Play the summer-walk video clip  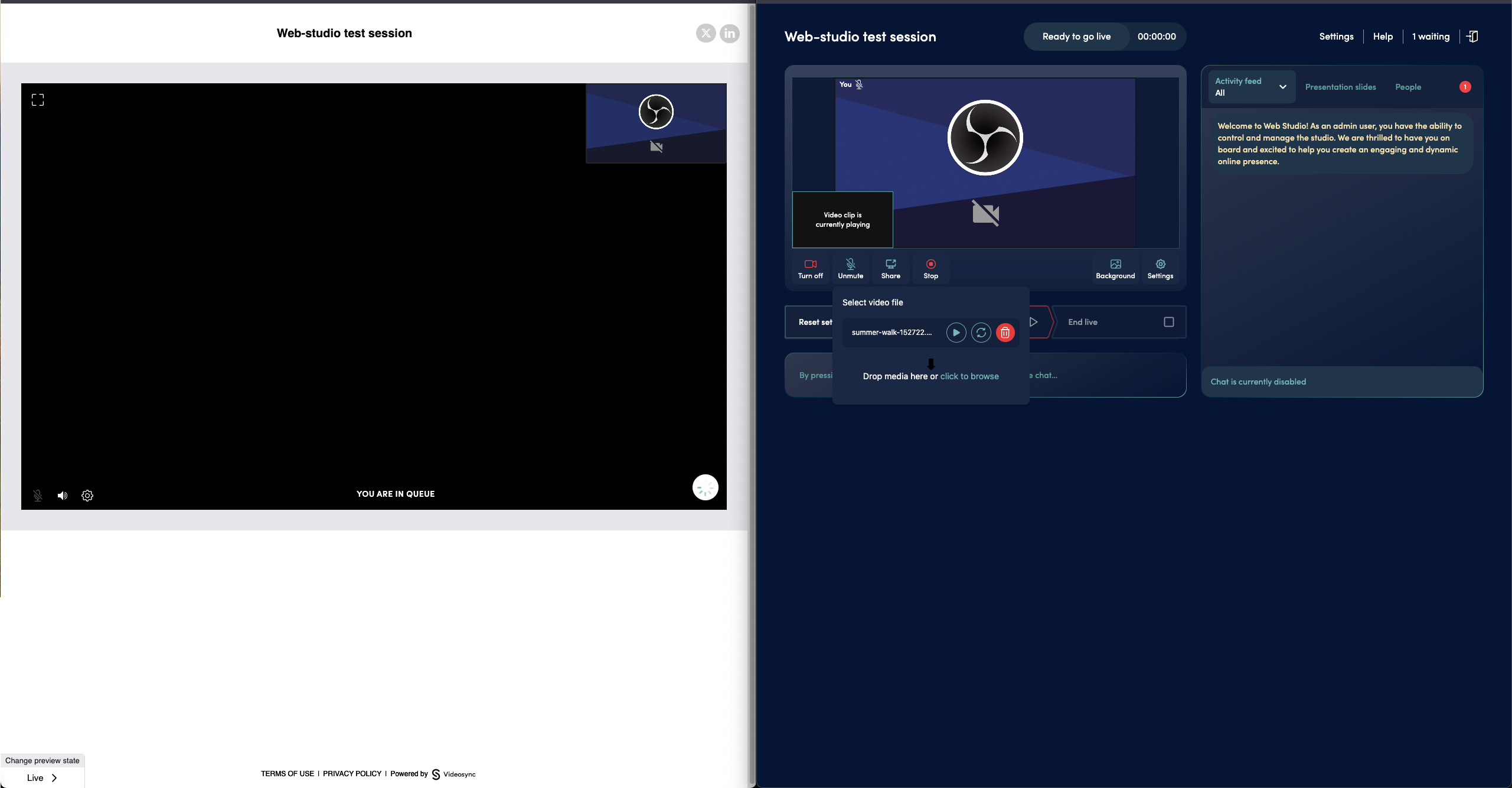[956, 333]
